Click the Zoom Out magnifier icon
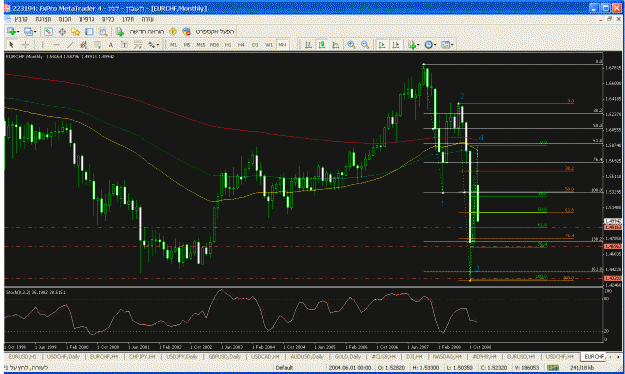The width and height of the screenshot is (625, 374). [x=365, y=45]
